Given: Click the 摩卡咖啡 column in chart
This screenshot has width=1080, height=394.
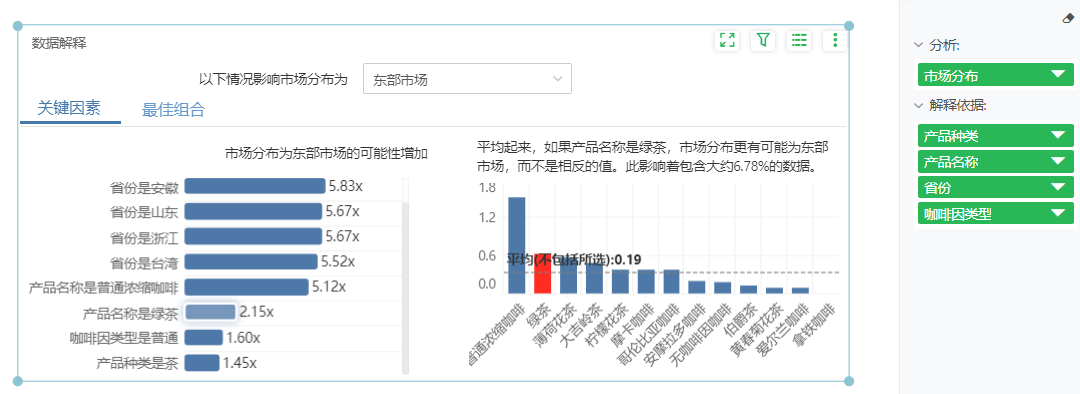Looking at the screenshot, I should tap(646, 282).
